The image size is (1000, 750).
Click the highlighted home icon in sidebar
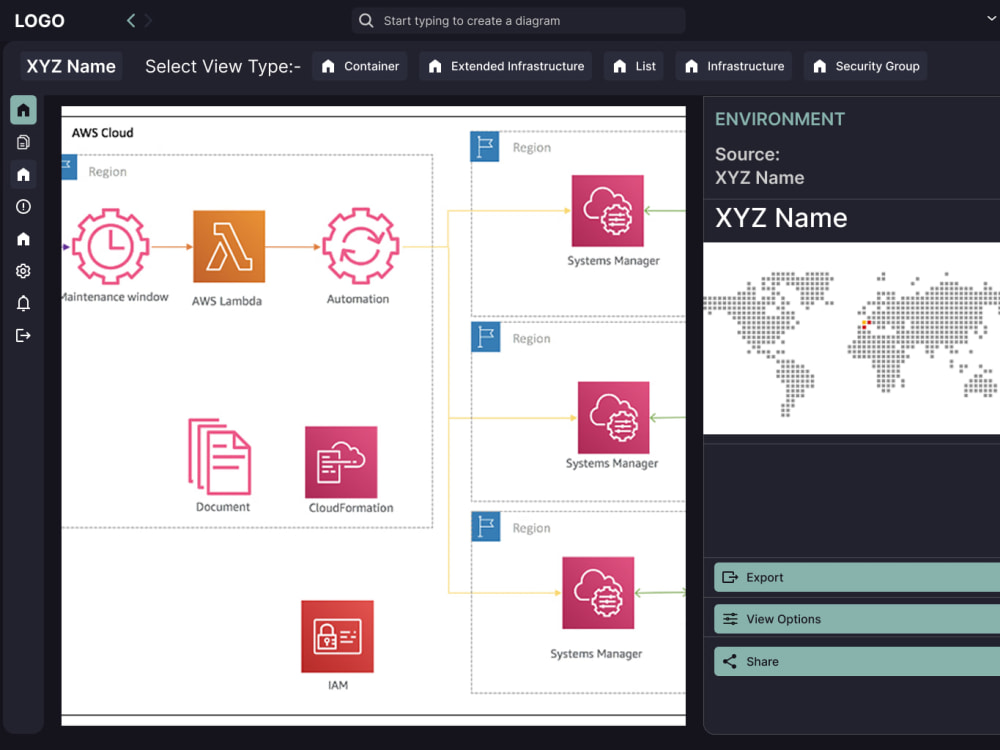pyautogui.click(x=23, y=110)
